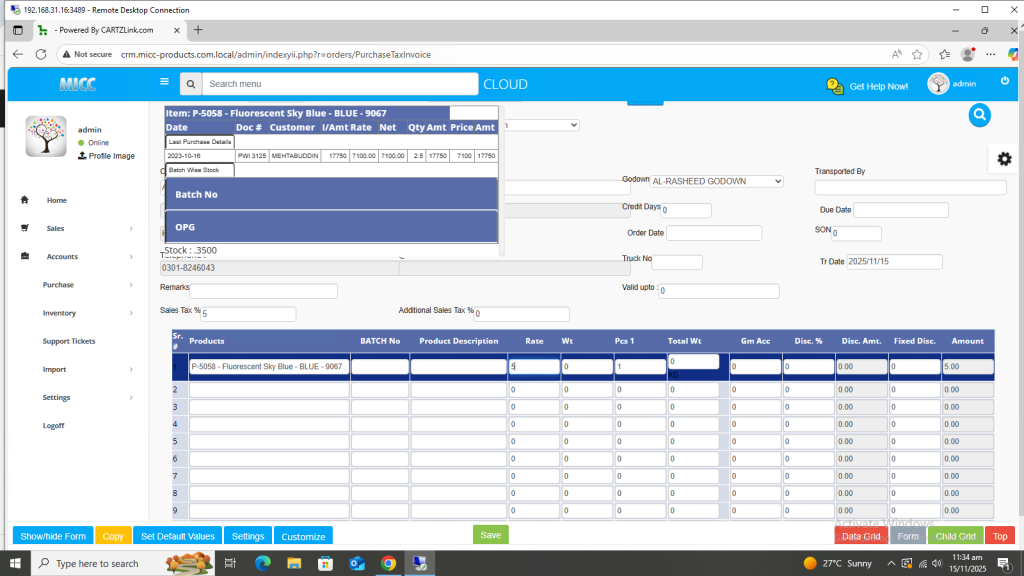Screen dimensions: 1024x576
Task: Go to Home in sidebar
Action: pyautogui.click(x=56, y=201)
